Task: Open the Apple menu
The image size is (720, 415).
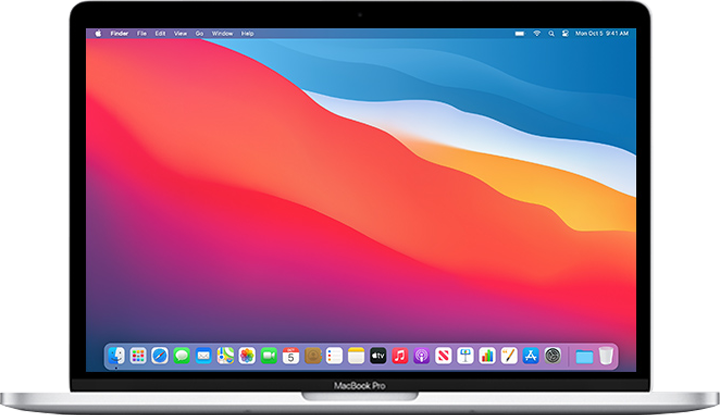Action: [x=98, y=33]
